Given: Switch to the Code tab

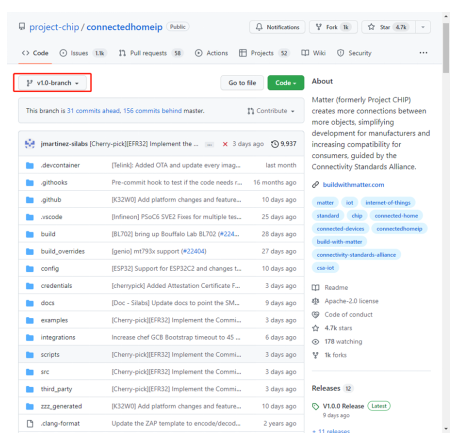Looking at the screenshot, I should point(35,53).
